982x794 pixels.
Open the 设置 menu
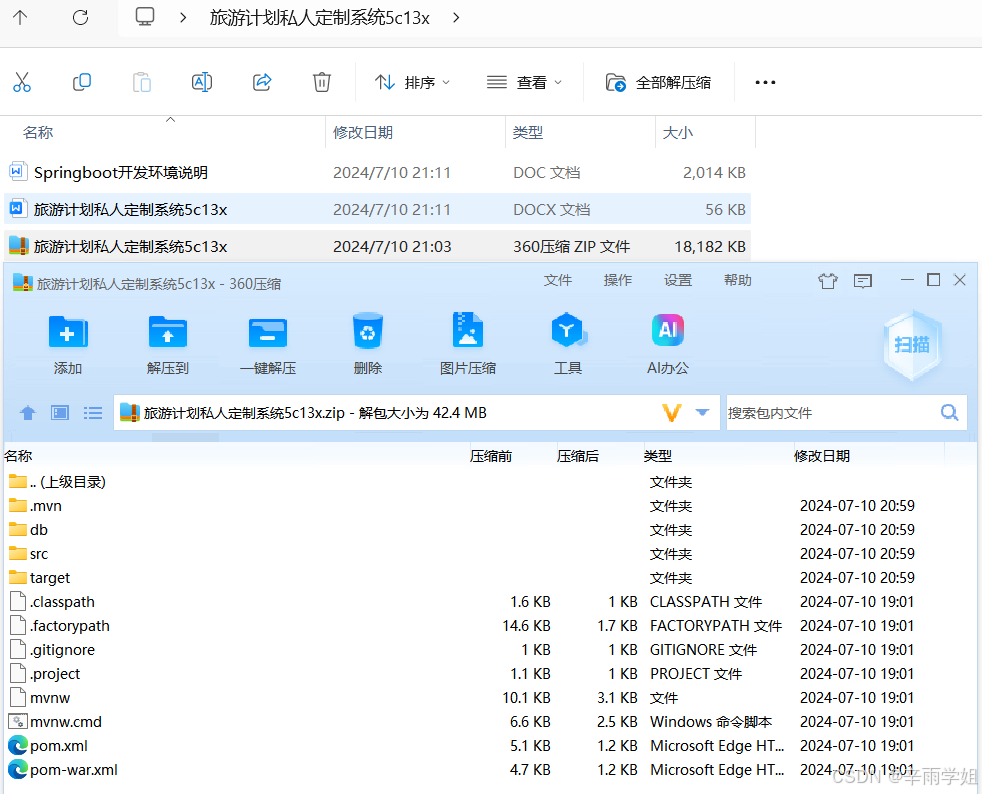[x=677, y=280]
